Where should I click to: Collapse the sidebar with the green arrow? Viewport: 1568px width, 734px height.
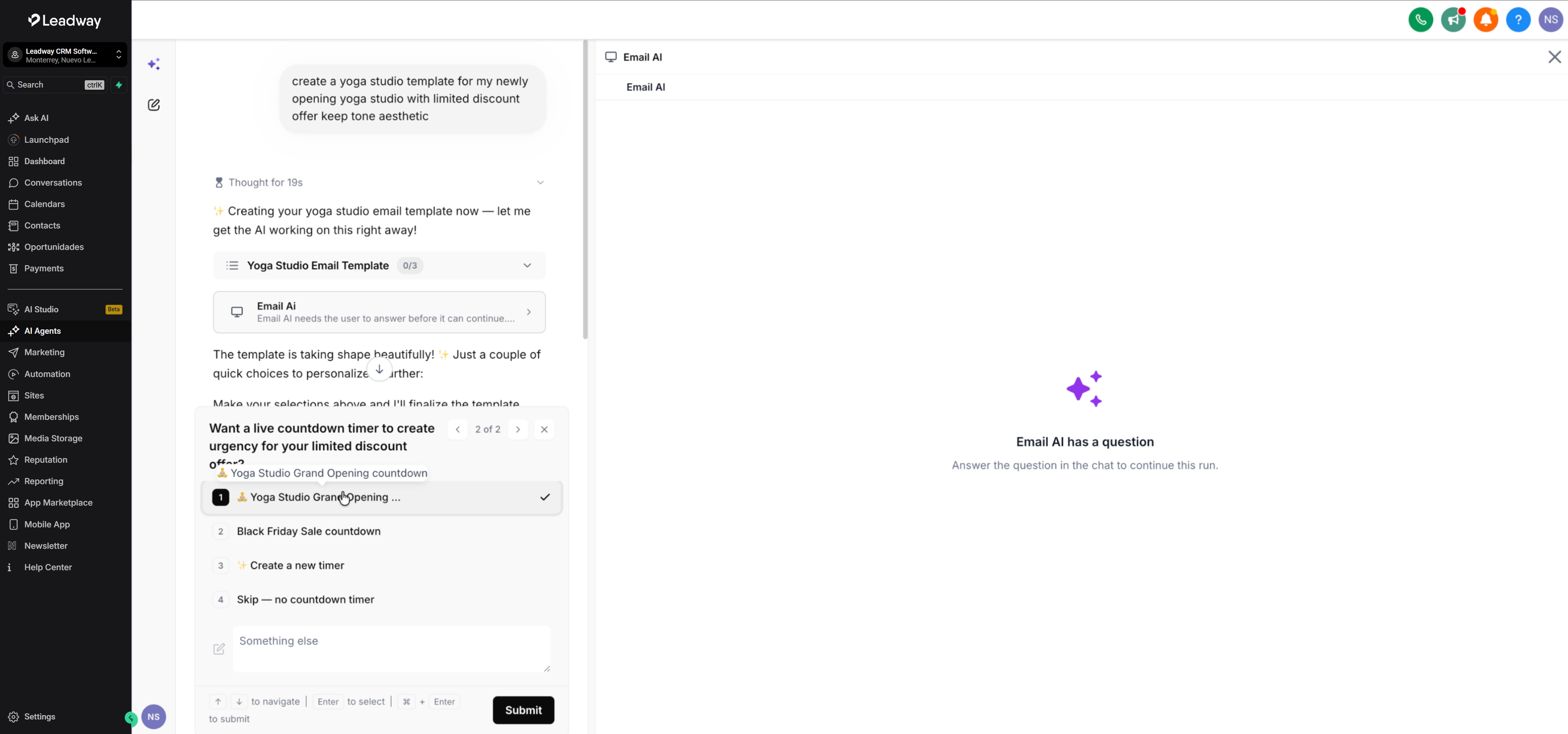pos(130,718)
